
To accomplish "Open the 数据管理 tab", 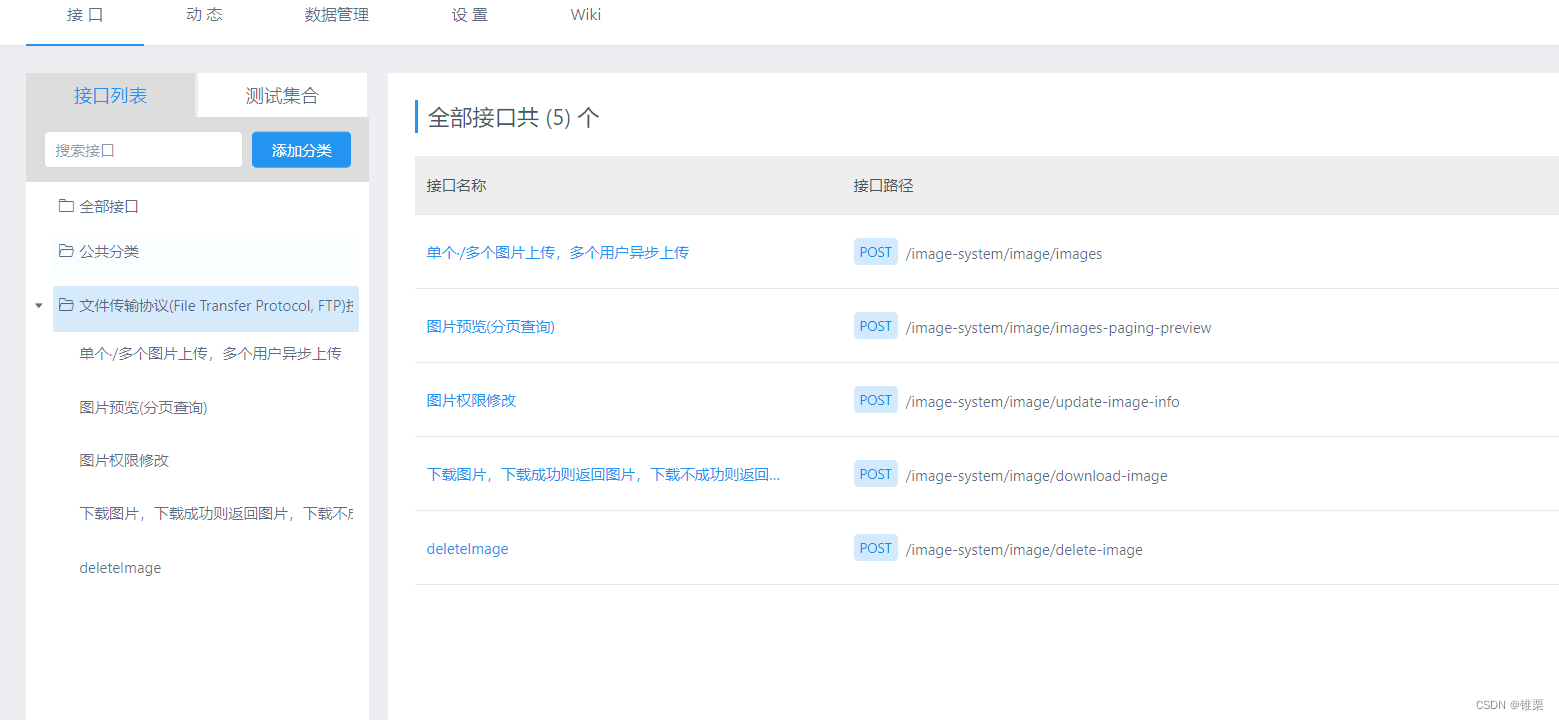I will (337, 15).
